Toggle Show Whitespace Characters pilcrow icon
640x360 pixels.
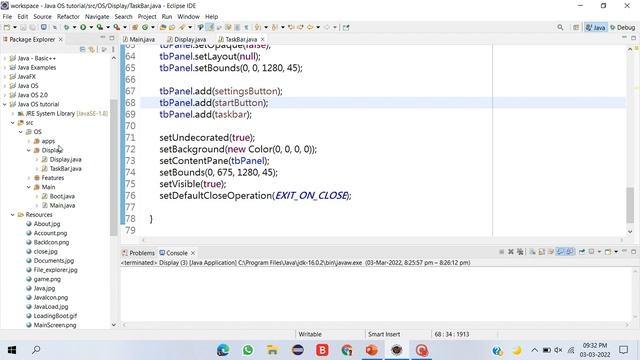[247, 27]
